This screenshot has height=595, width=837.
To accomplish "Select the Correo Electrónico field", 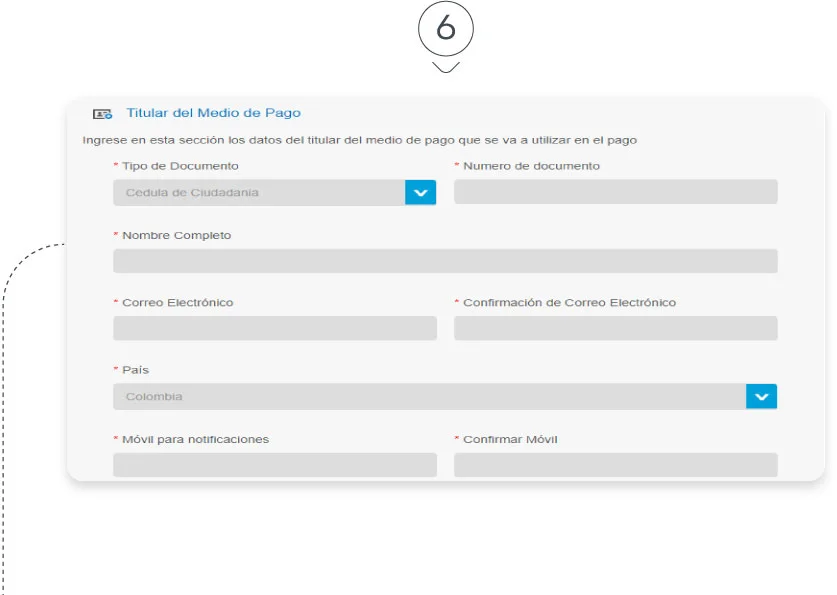I will tap(274, 328).
